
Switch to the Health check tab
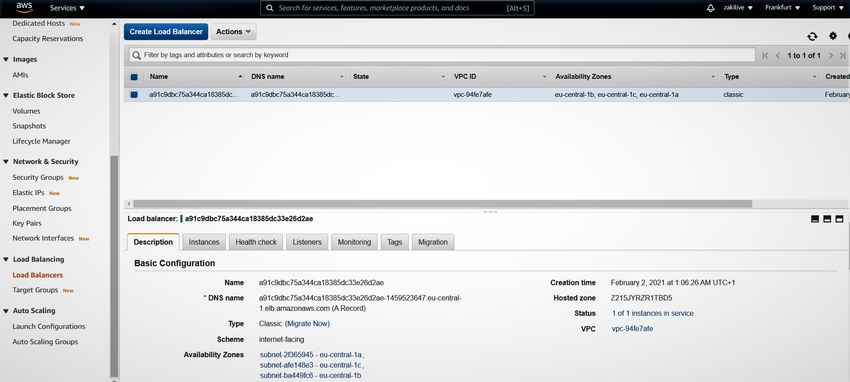tap(256, 242)
